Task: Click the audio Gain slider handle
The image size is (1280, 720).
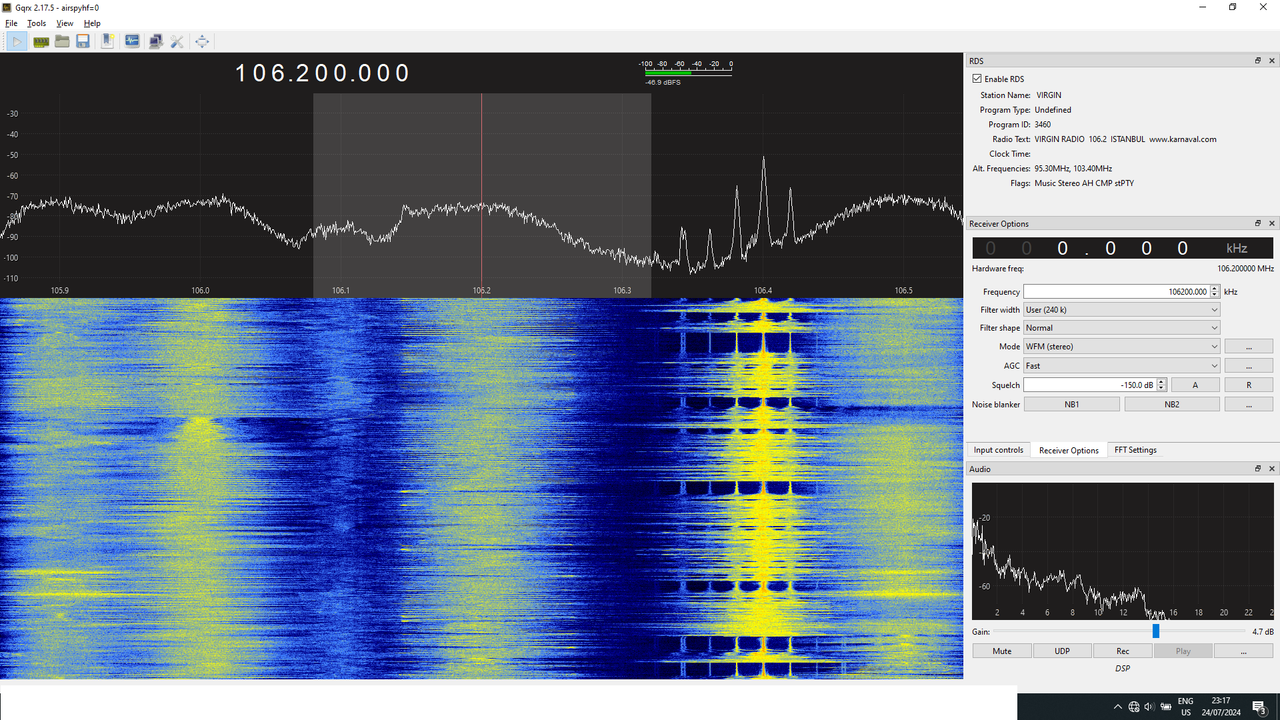Action: coord(1156,631)
